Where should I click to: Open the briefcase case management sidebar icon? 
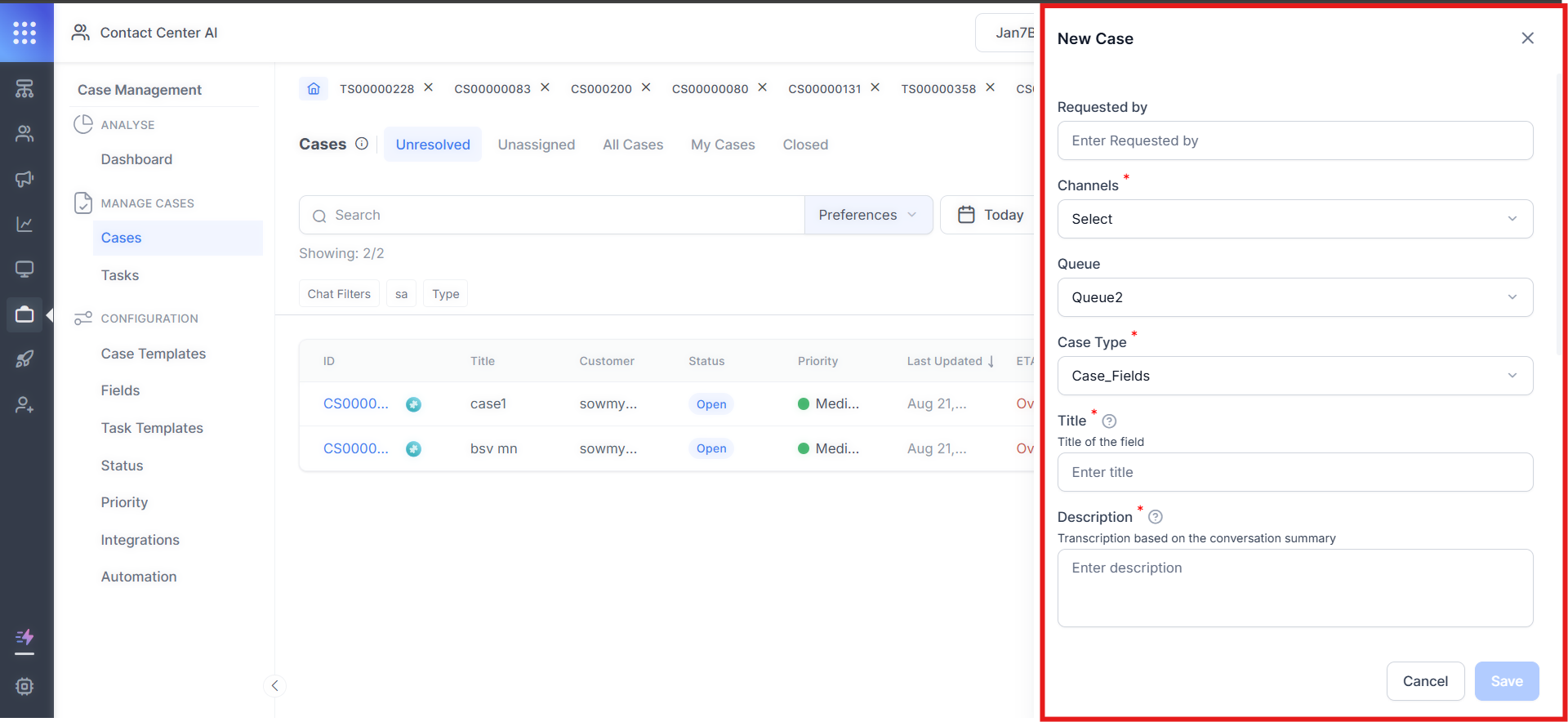(24, 314)
